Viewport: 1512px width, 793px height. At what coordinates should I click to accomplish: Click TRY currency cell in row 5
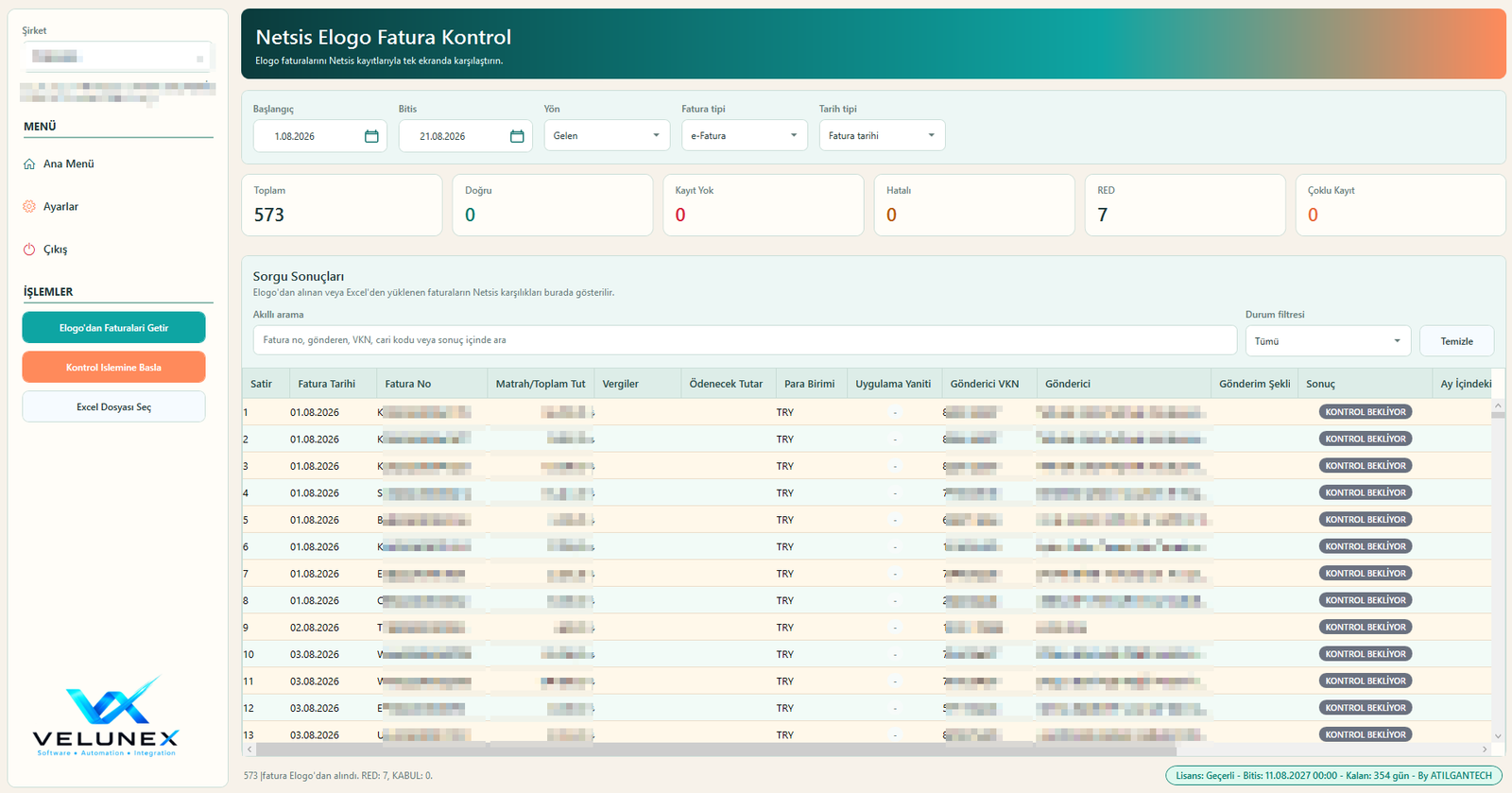click(x=785, y=520)
